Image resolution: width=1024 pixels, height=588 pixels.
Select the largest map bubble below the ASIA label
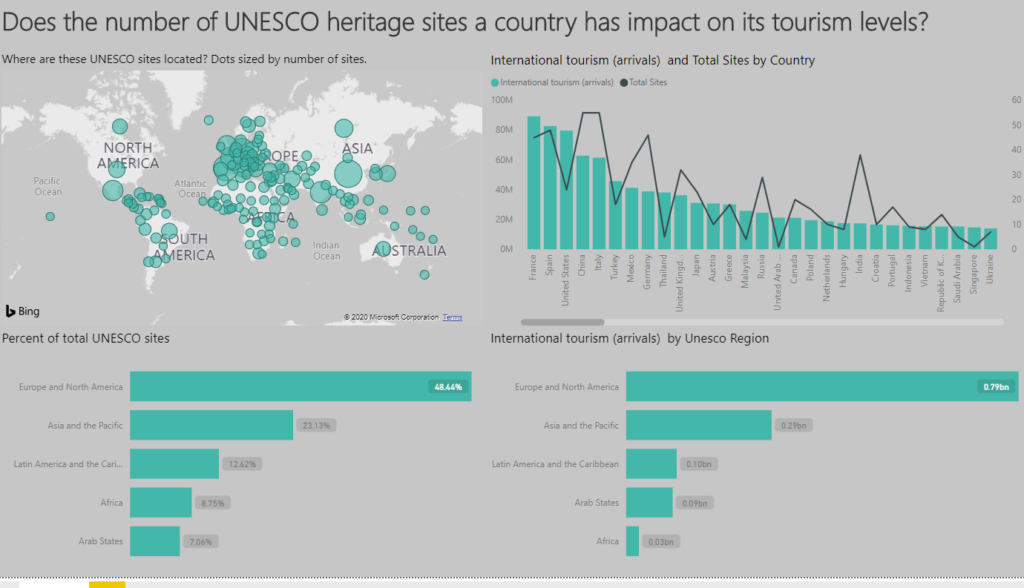point(348,174)
